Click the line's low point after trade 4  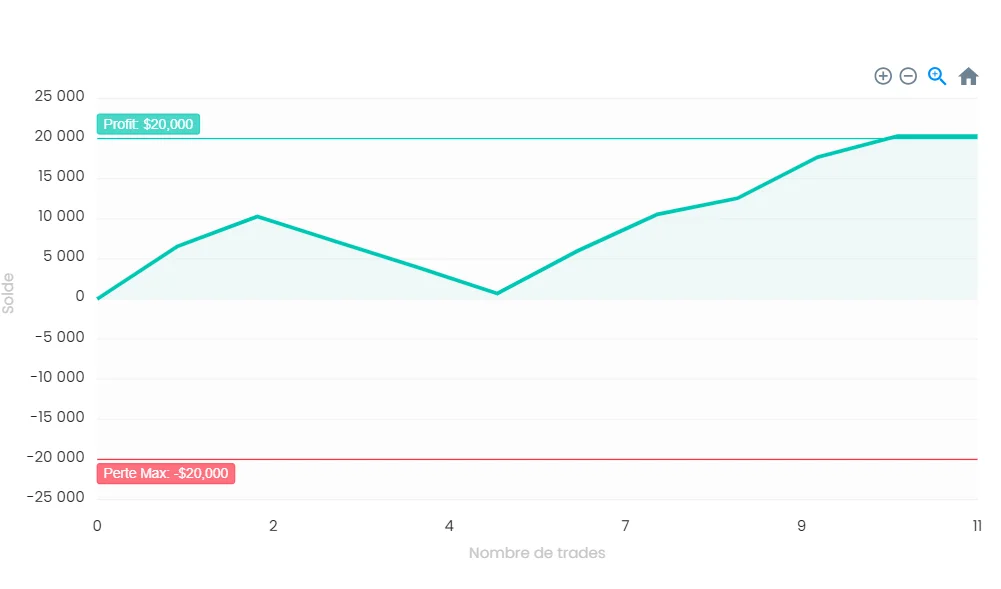pyautogui.click(x=497, y=294)
